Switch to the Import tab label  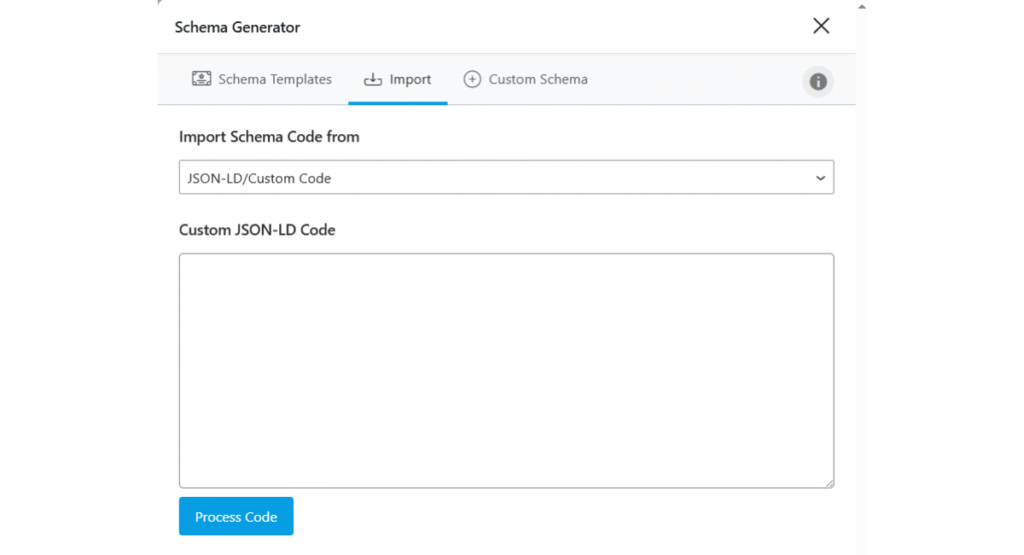(410, 79)
